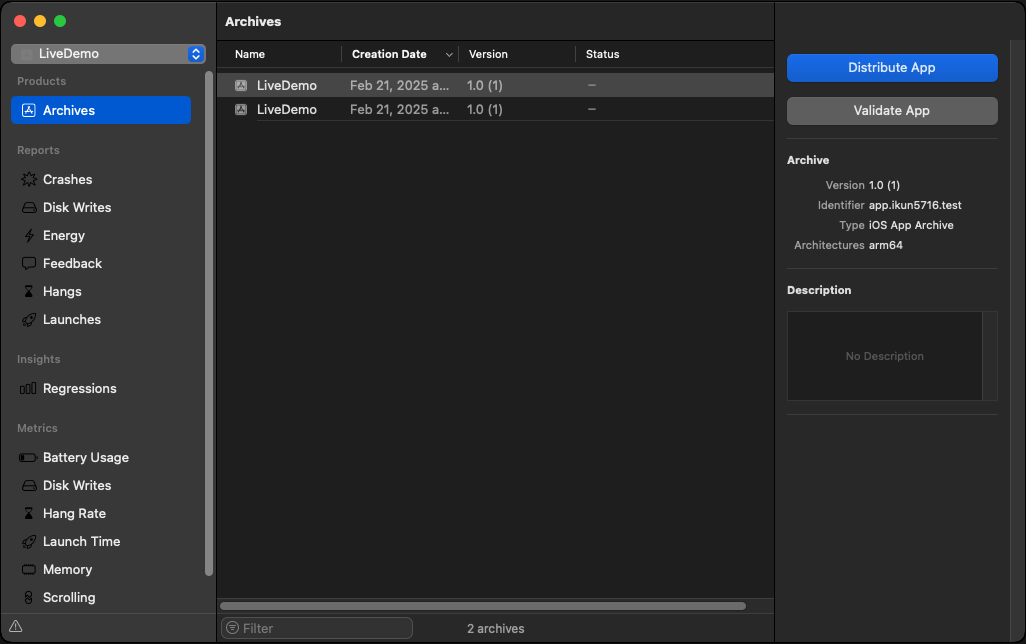The height and width of the screenshot is (644, 1026).
Task: Click the Crashes burst icon
Action: coord(29,179)
